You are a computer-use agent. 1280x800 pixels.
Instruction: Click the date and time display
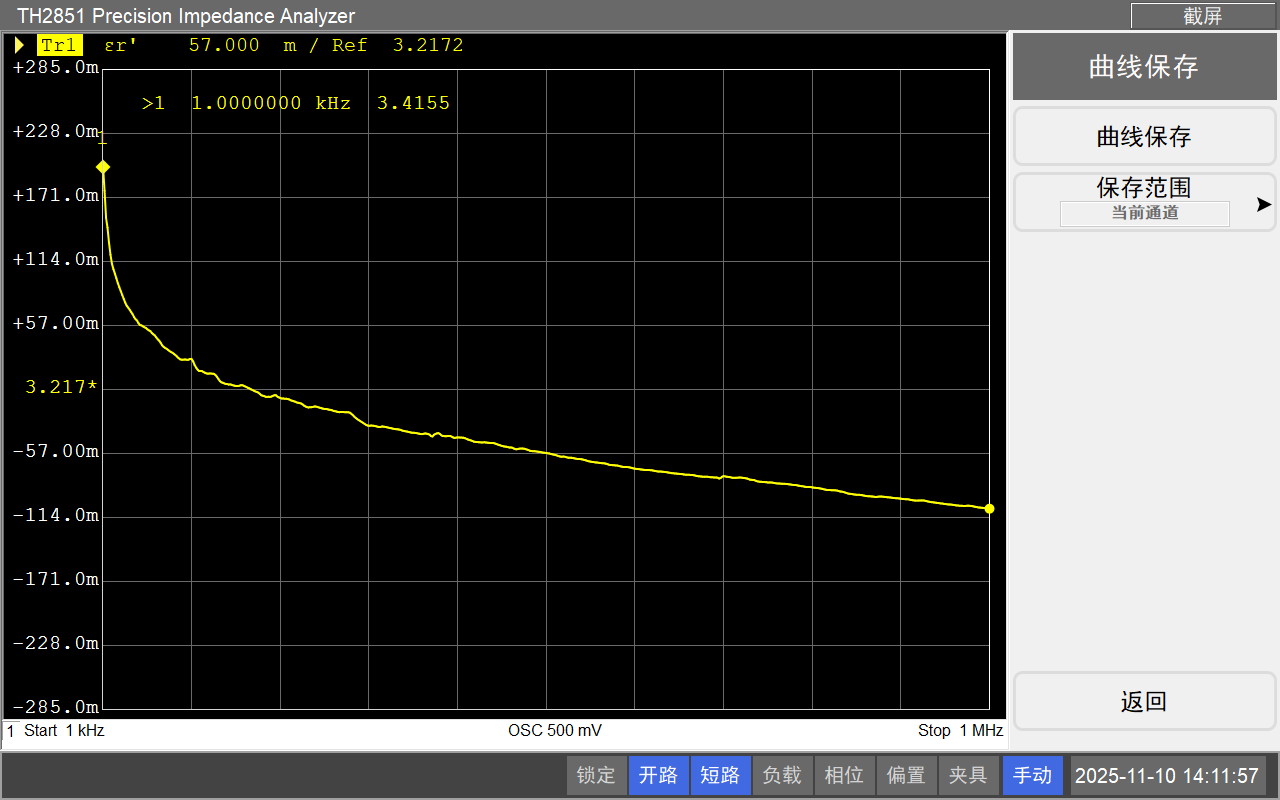(x=1166, y=775)
